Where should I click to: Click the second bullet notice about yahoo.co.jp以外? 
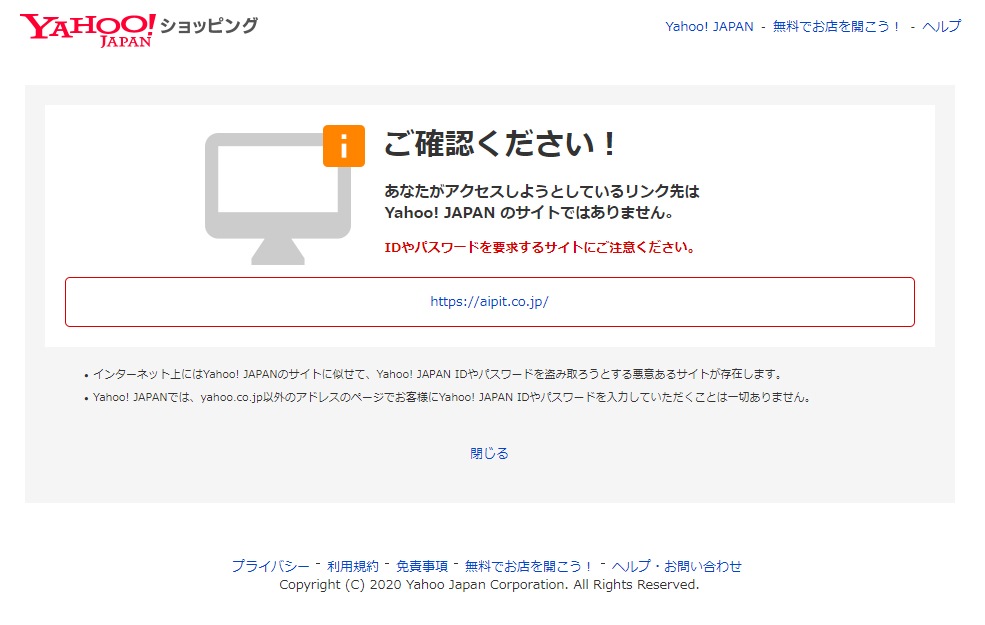click(450, 397)
